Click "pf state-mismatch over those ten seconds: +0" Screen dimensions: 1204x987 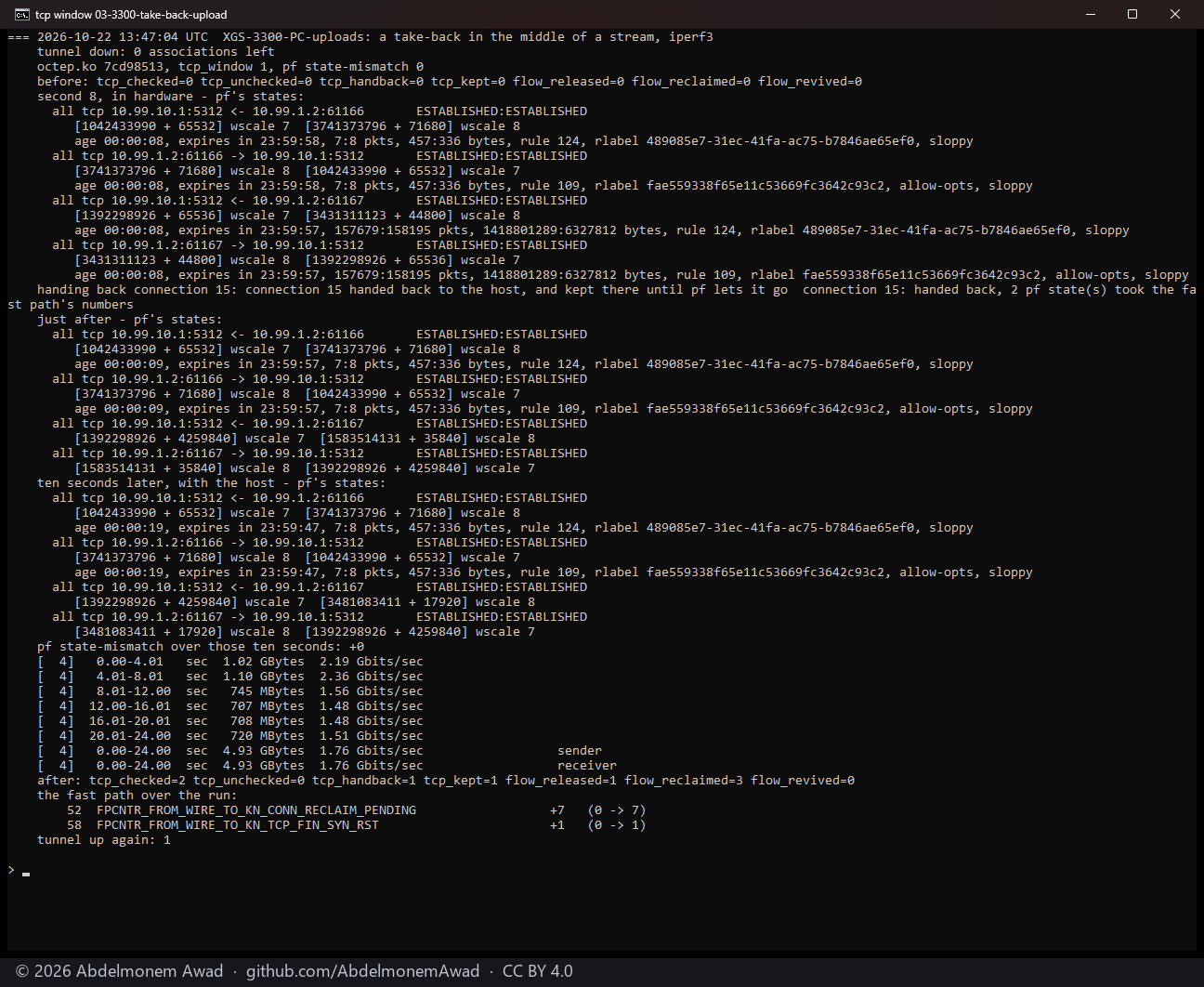(x=201, y=647)
